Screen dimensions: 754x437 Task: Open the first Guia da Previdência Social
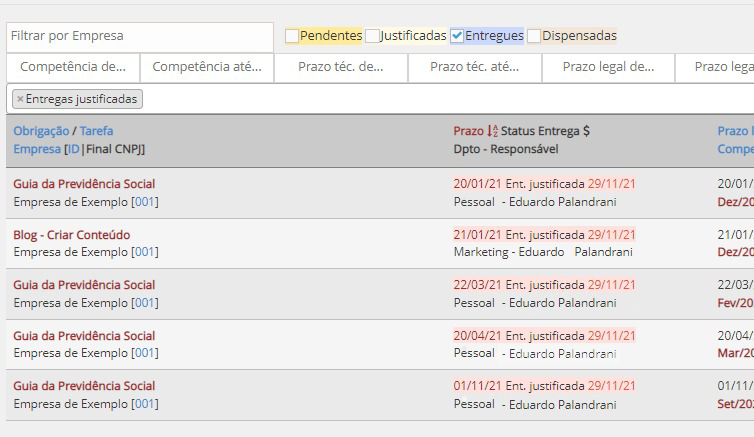[x=84, y=184]
